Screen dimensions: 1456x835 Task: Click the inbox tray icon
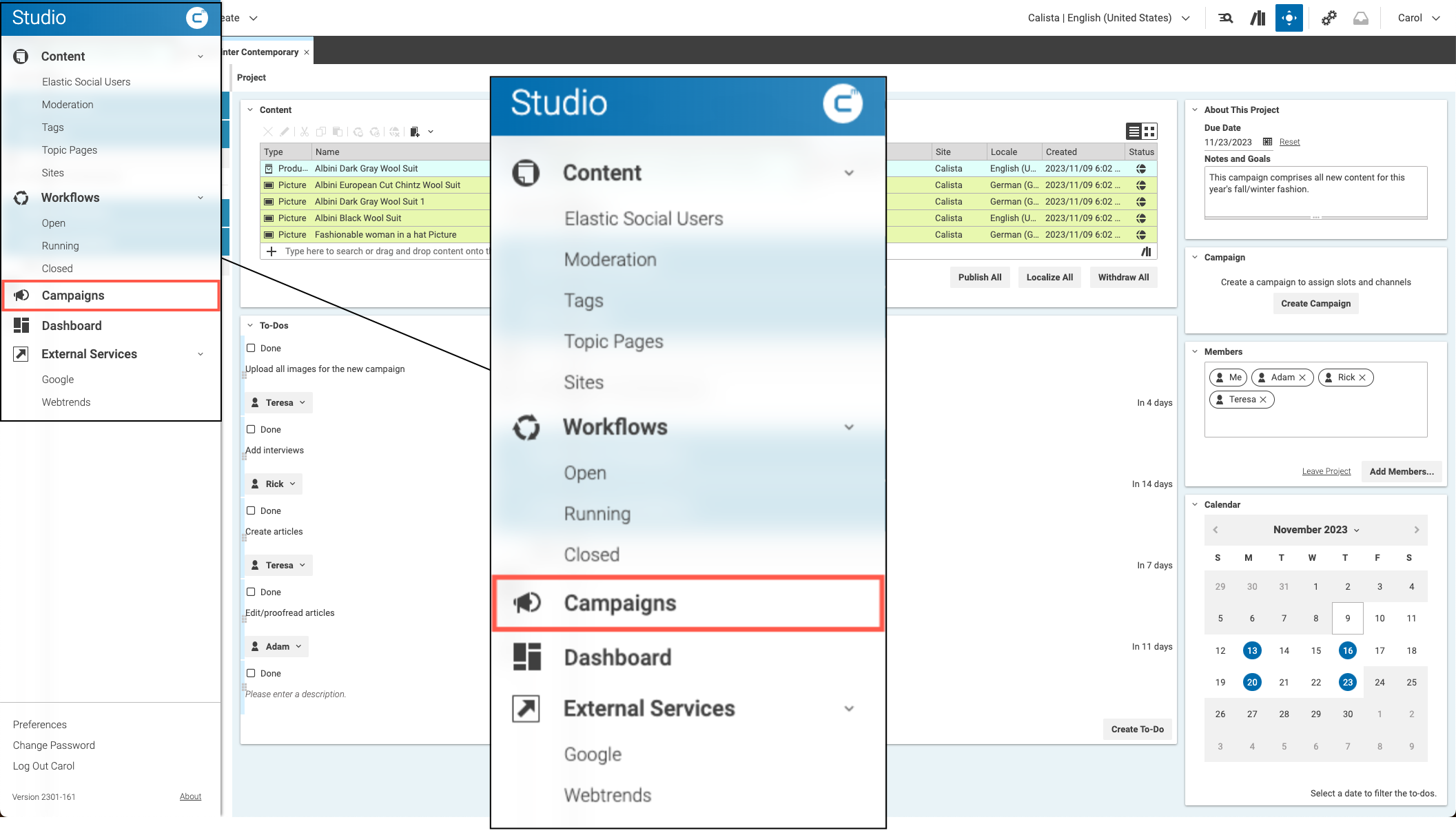pos(1360,18)
